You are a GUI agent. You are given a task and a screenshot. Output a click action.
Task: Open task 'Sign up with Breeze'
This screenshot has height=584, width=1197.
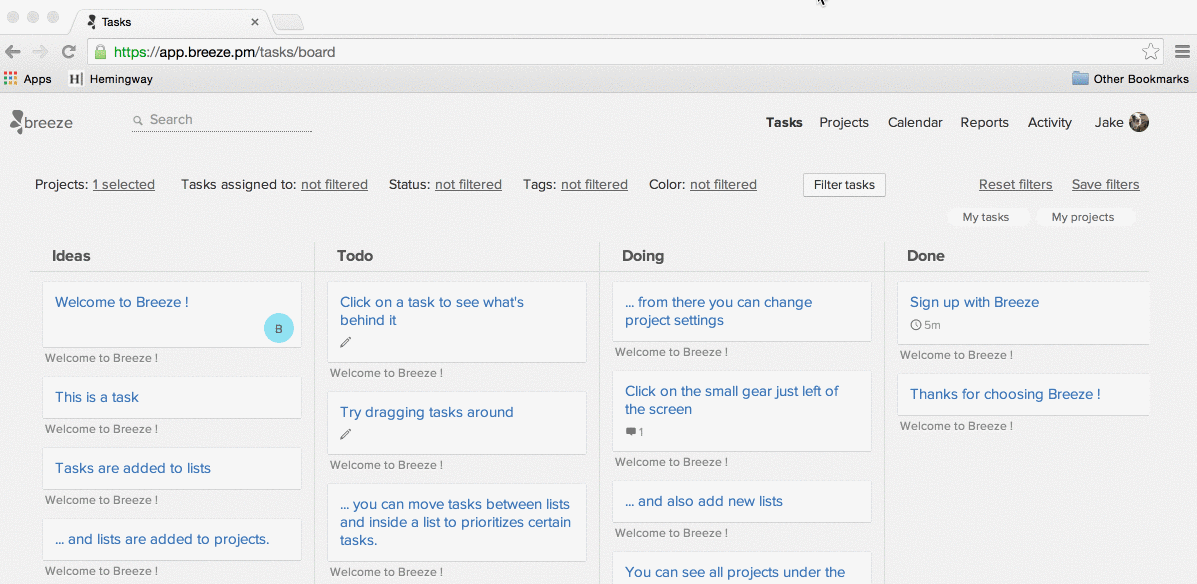click(974, 302)
